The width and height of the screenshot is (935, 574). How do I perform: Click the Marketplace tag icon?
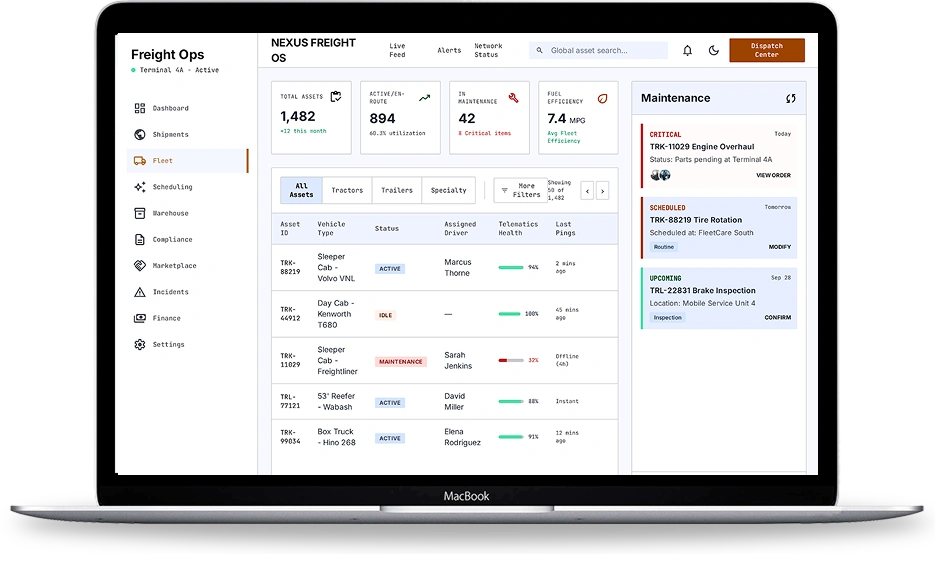click(140, 265)
